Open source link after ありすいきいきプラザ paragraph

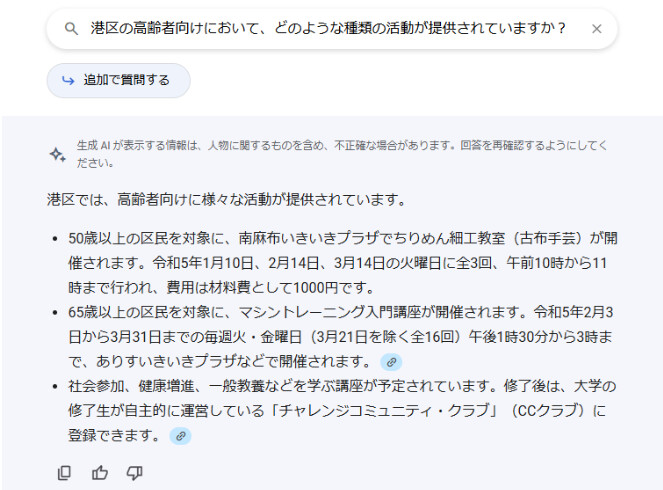click(391, 362)
